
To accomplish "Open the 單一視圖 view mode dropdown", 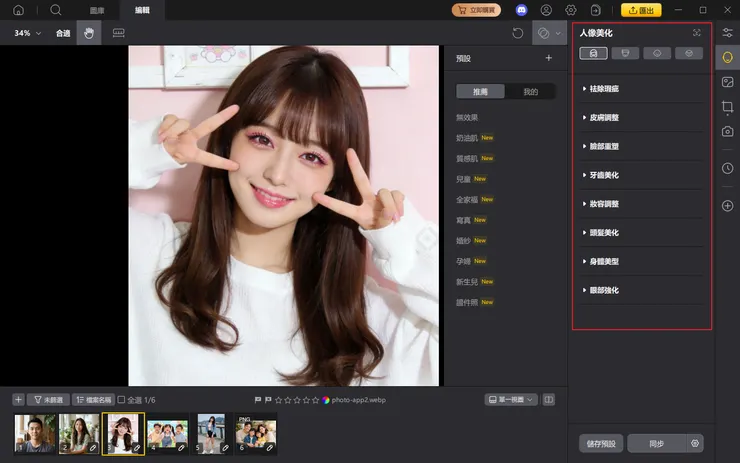I will coord(511,400).
